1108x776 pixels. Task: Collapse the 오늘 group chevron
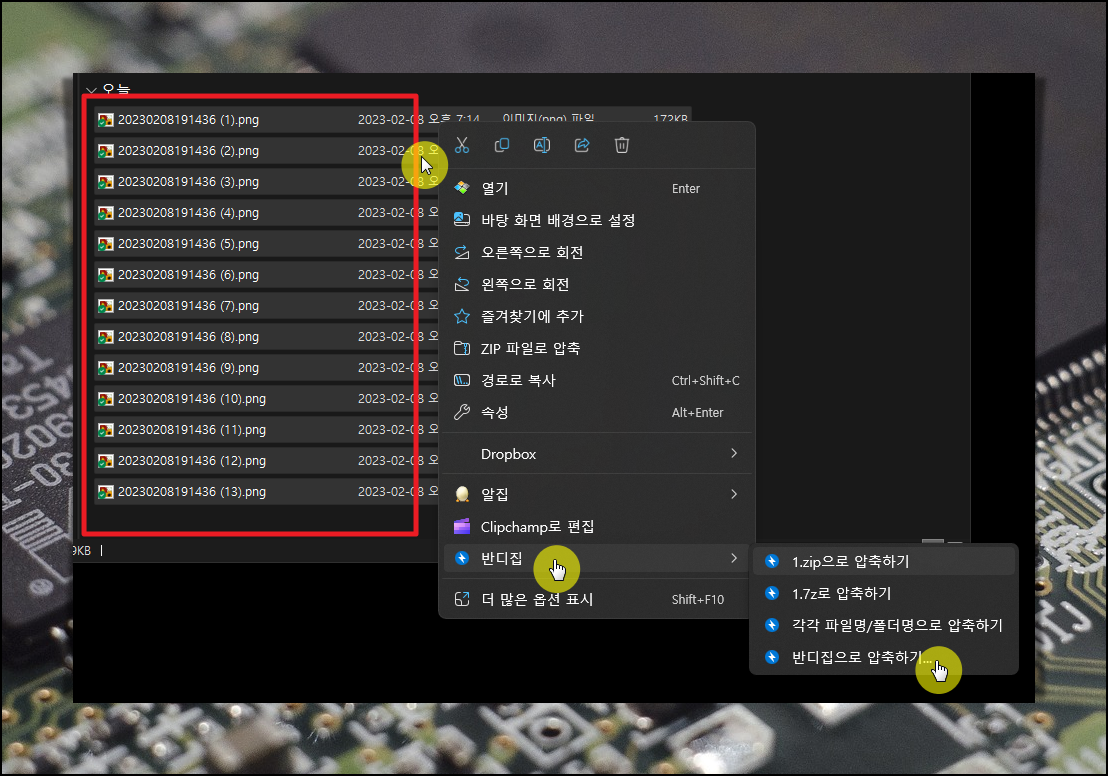pyautogui.click(x=91, y=90)
